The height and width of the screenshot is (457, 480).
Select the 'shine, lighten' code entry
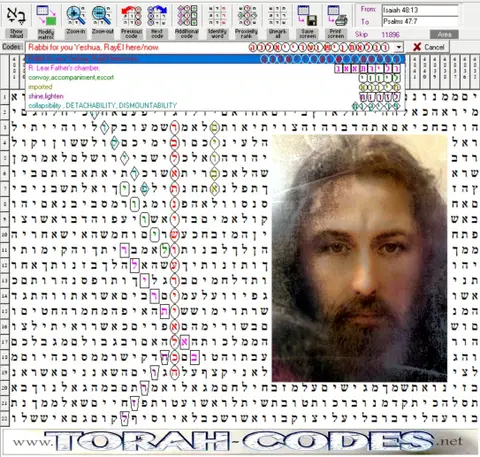(x=215, y=96)
